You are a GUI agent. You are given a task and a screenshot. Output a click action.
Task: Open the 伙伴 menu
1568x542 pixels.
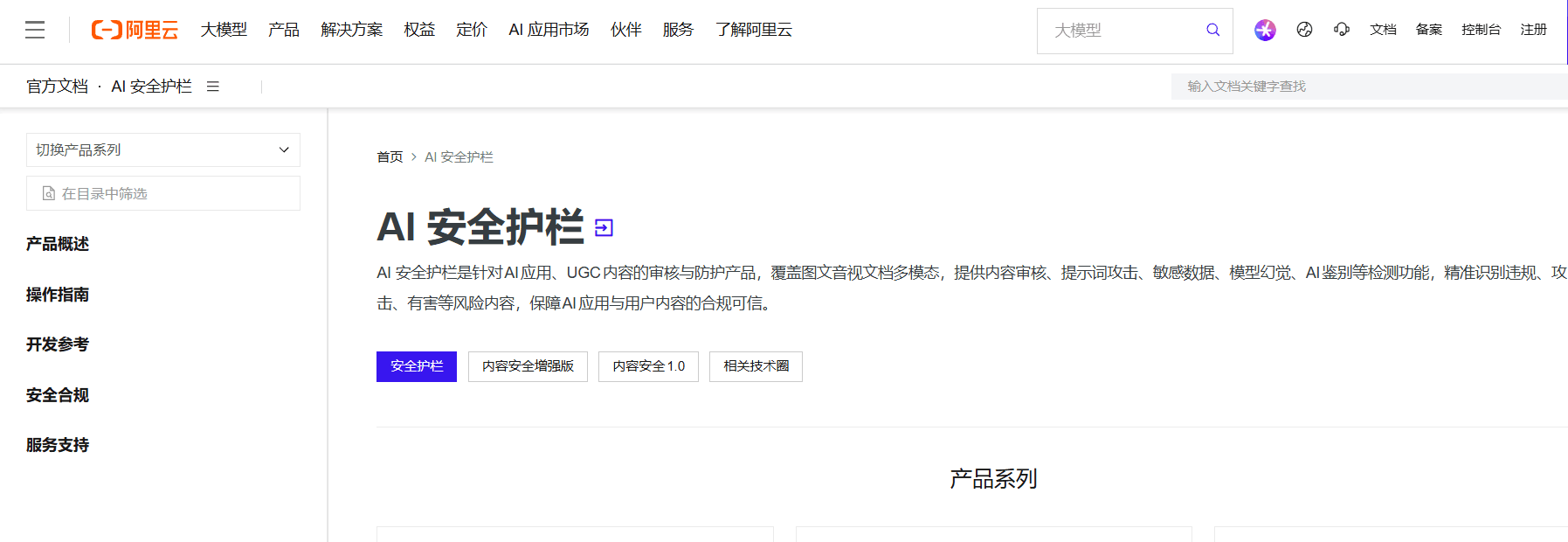tap(626, 30)
